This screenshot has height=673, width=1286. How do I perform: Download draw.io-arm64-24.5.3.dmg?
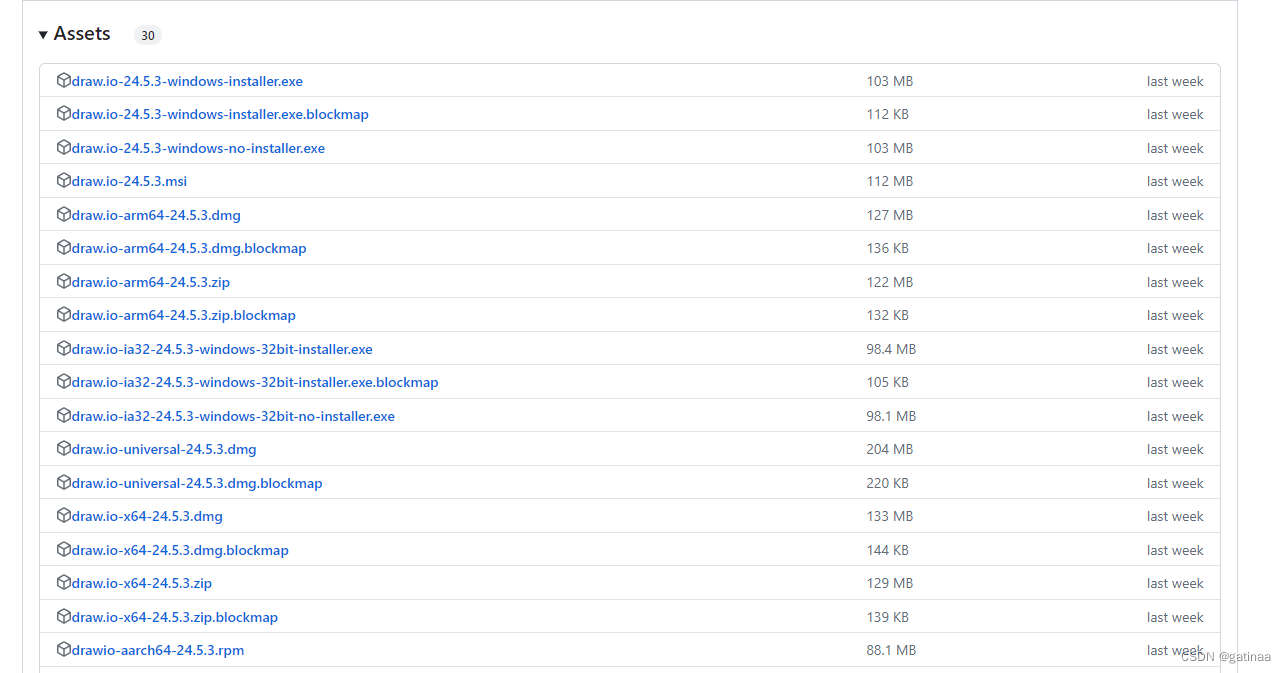click(x=156, y=215)
